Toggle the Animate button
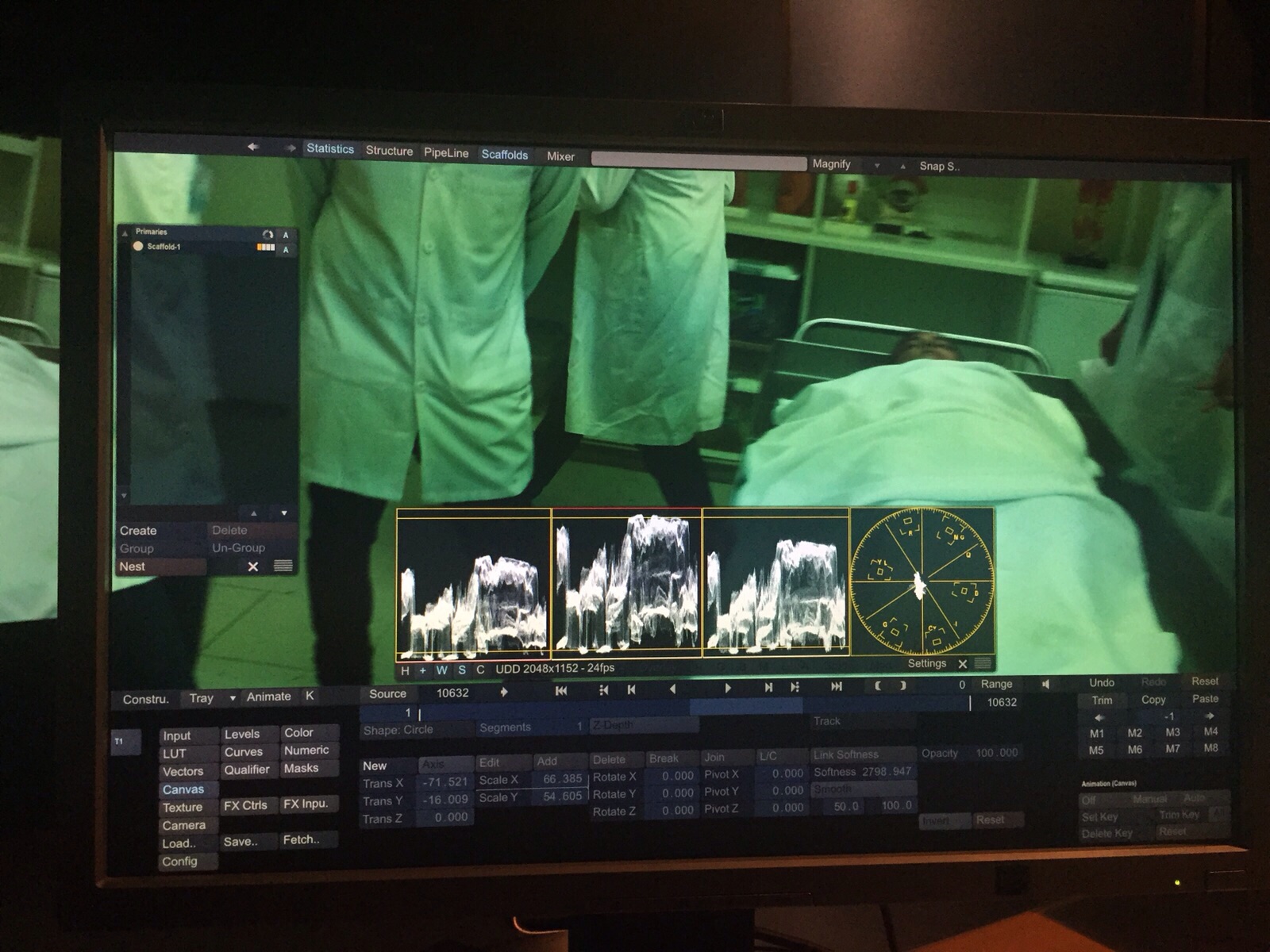 [269, 697]
